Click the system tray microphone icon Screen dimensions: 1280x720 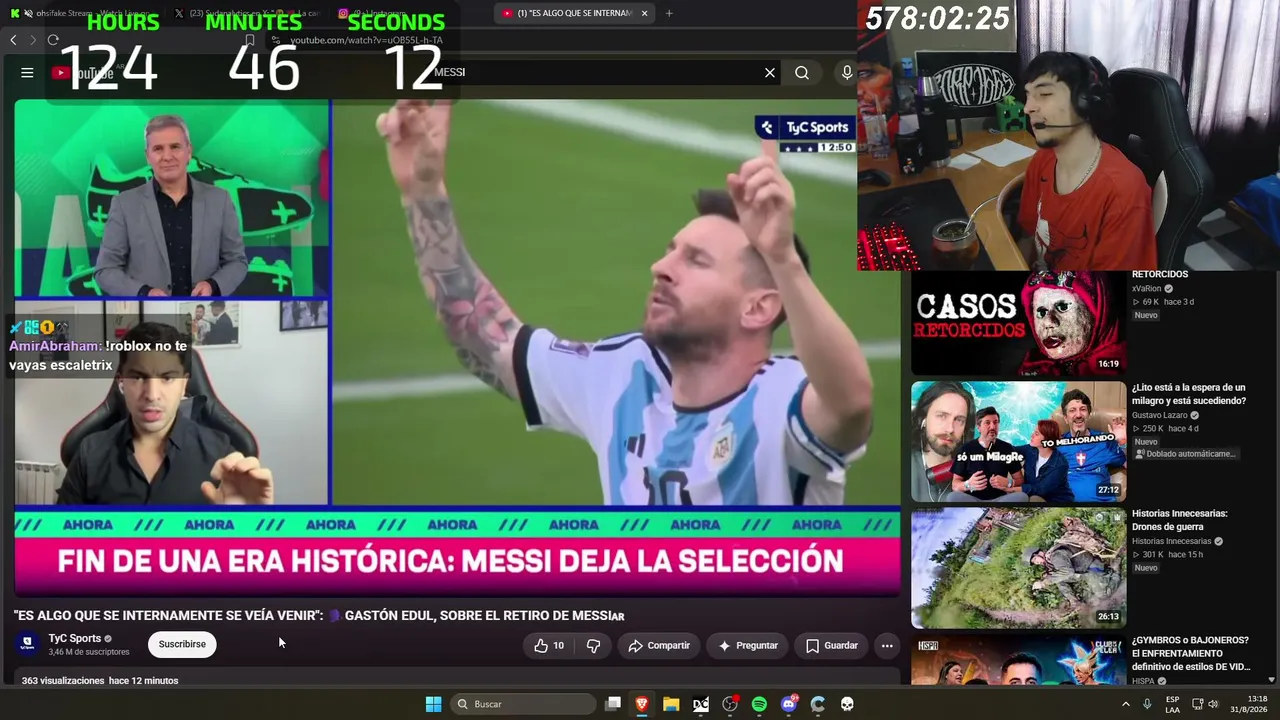(1147, 704)
